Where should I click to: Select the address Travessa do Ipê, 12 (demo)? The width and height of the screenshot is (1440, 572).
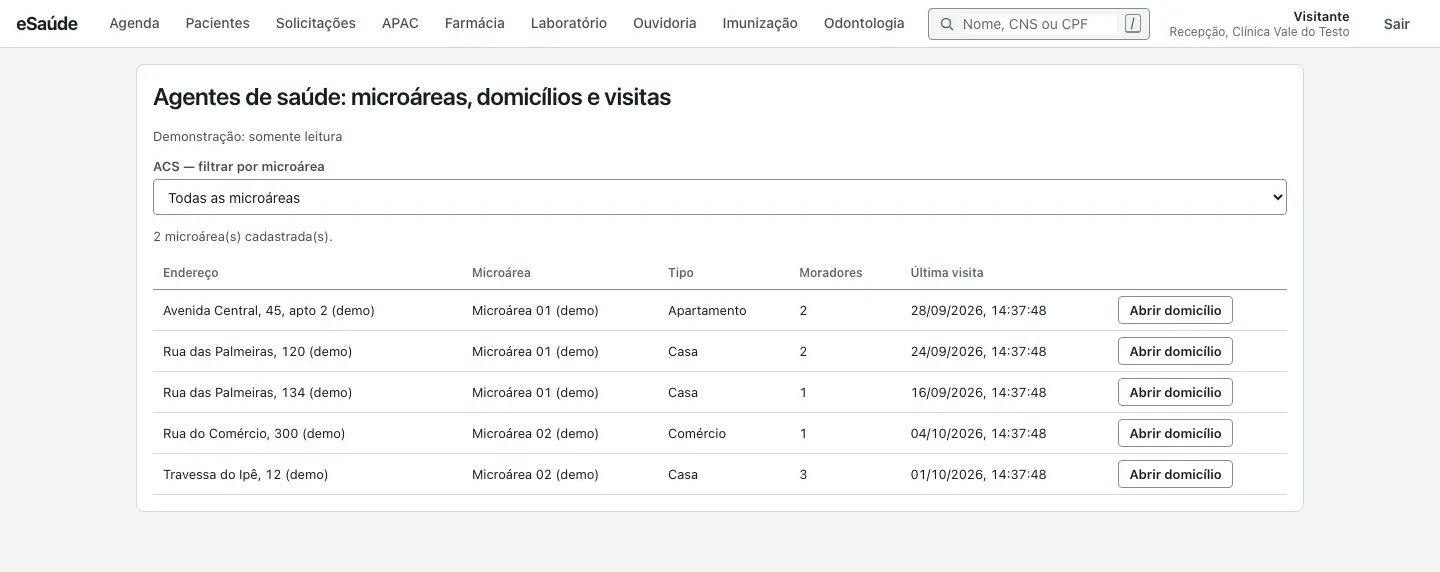click(x=246, y=474)
